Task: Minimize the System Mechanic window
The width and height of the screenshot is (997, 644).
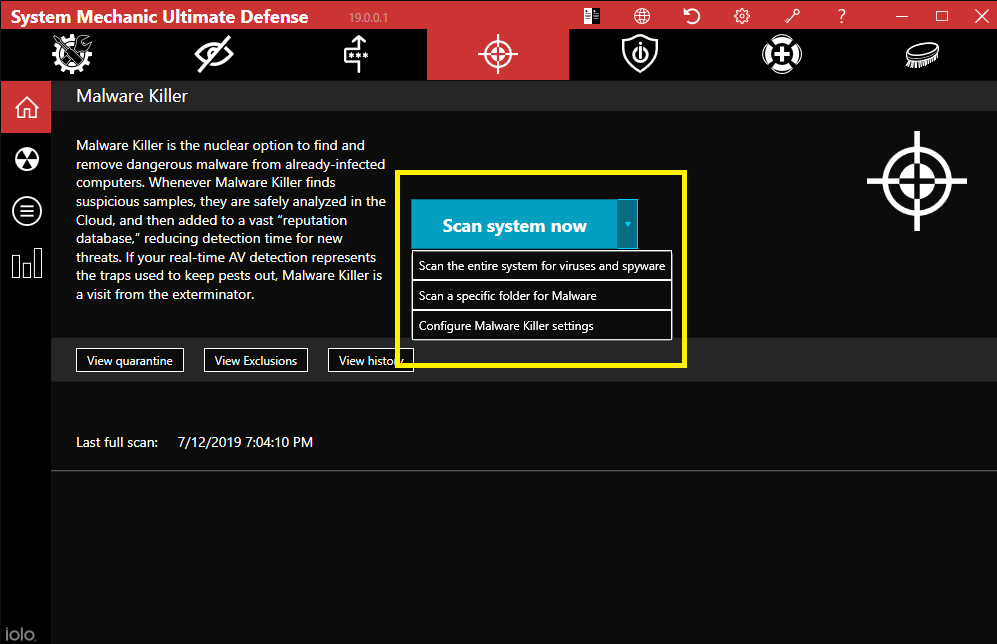Action: point(902,17)
